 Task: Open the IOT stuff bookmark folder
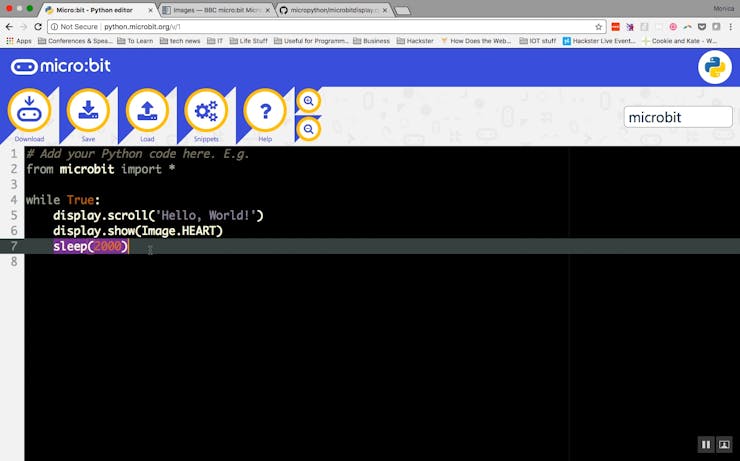coord(538,41)
